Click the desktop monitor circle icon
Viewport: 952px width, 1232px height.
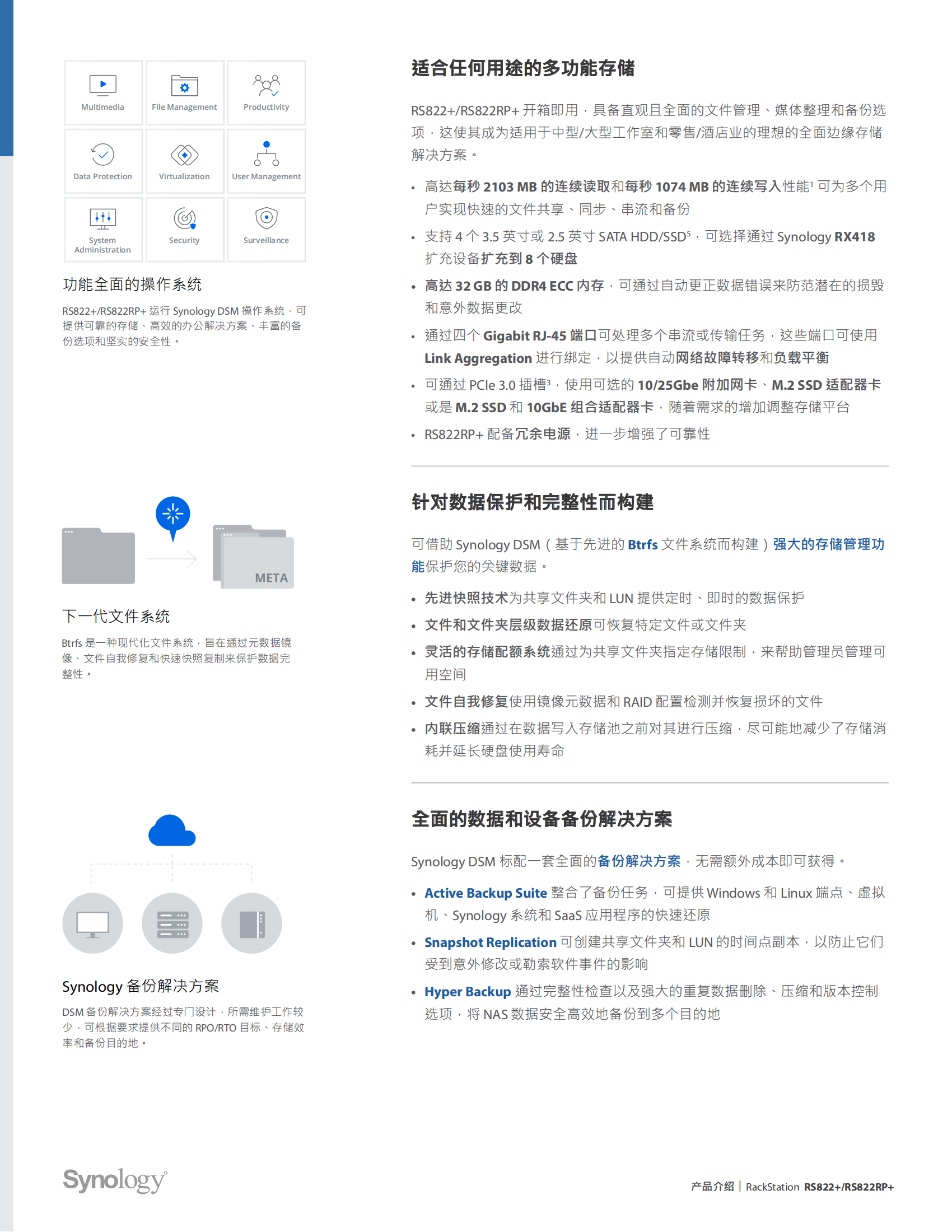[x=92, y=923]
